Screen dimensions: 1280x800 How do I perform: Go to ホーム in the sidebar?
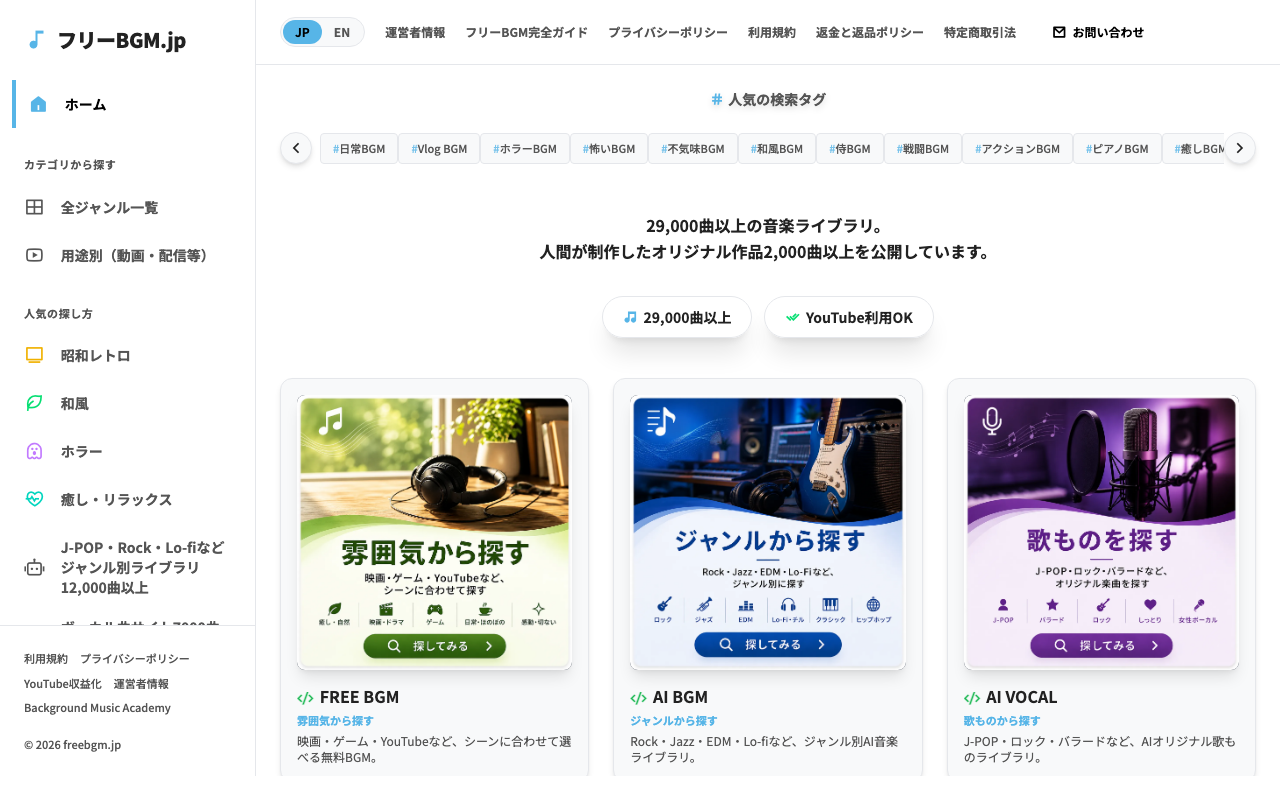[127, 104]
